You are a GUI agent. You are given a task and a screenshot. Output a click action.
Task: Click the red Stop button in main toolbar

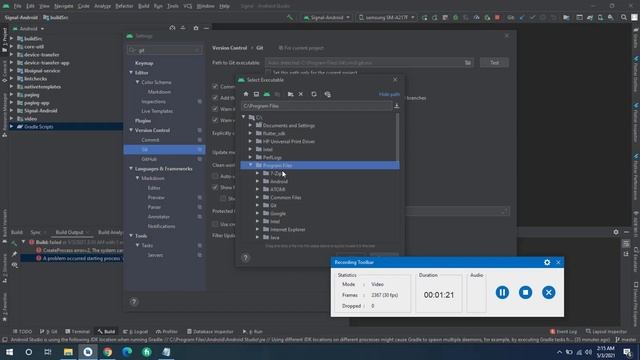[x=497, y=18]
